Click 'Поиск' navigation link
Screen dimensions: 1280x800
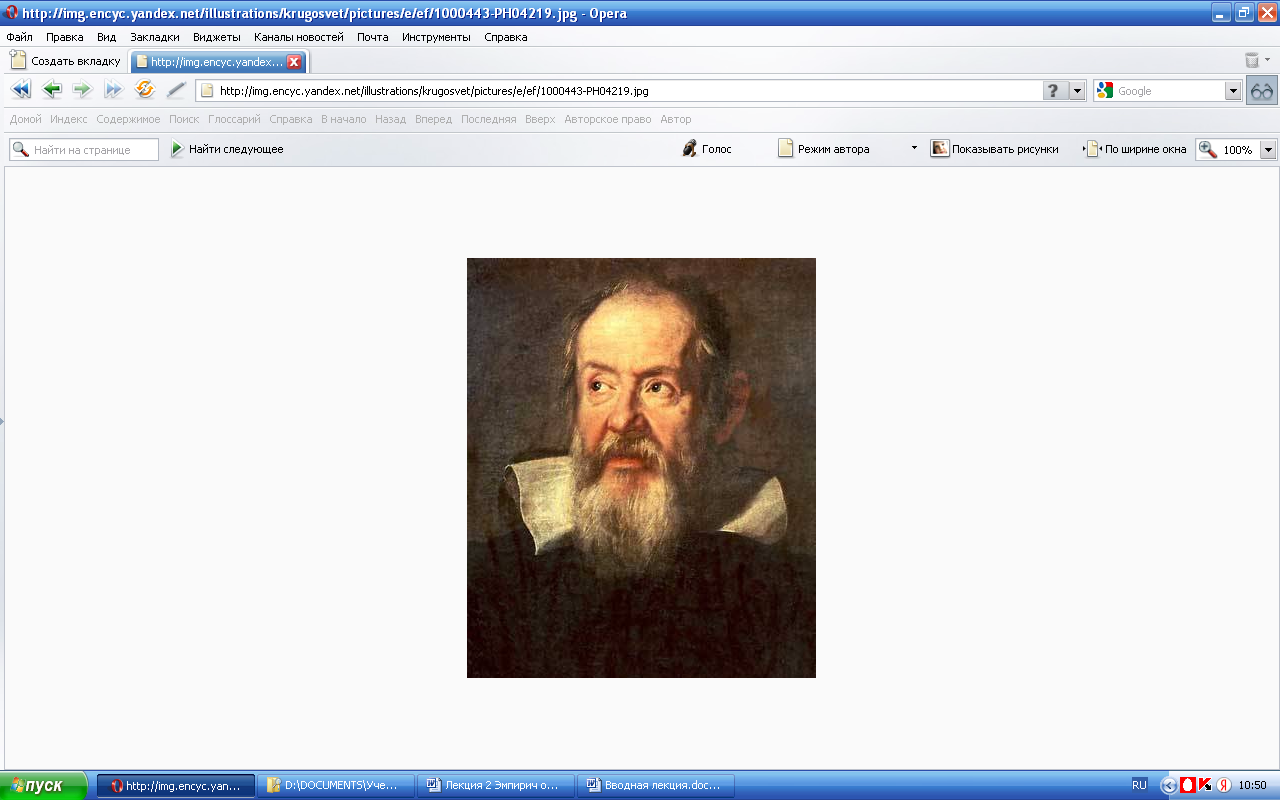coord(184,119)
